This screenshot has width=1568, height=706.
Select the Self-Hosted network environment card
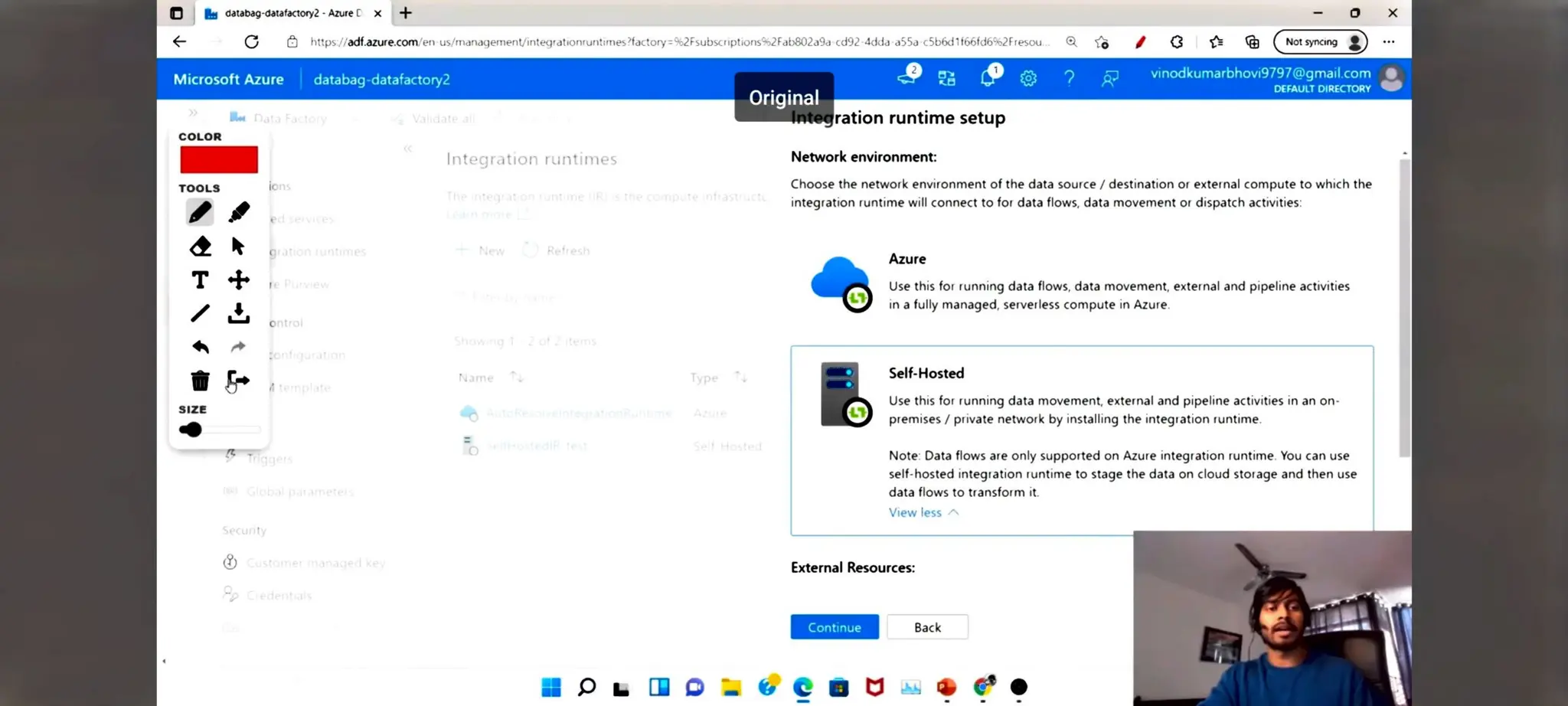coord(1082,440)
